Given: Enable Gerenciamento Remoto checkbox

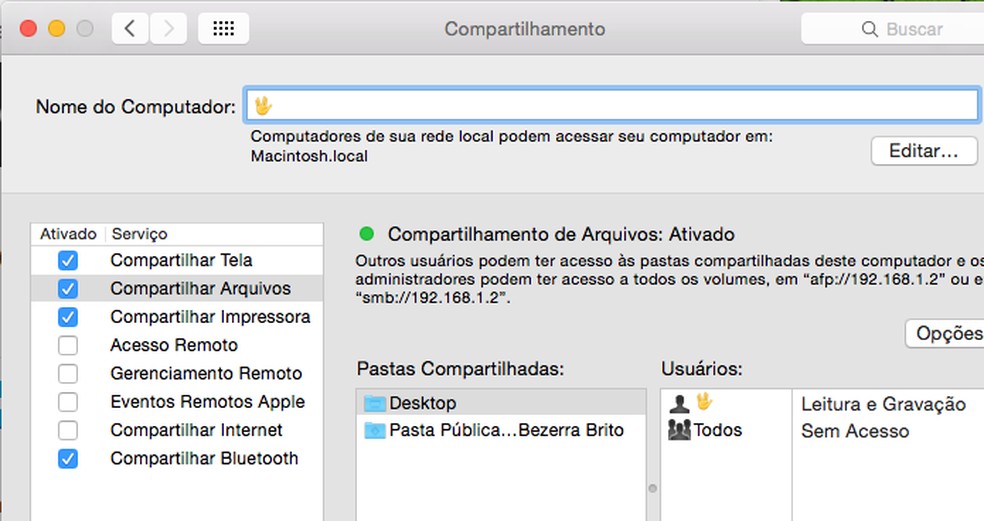Looking at the screenshot, I should pos(68,373).
